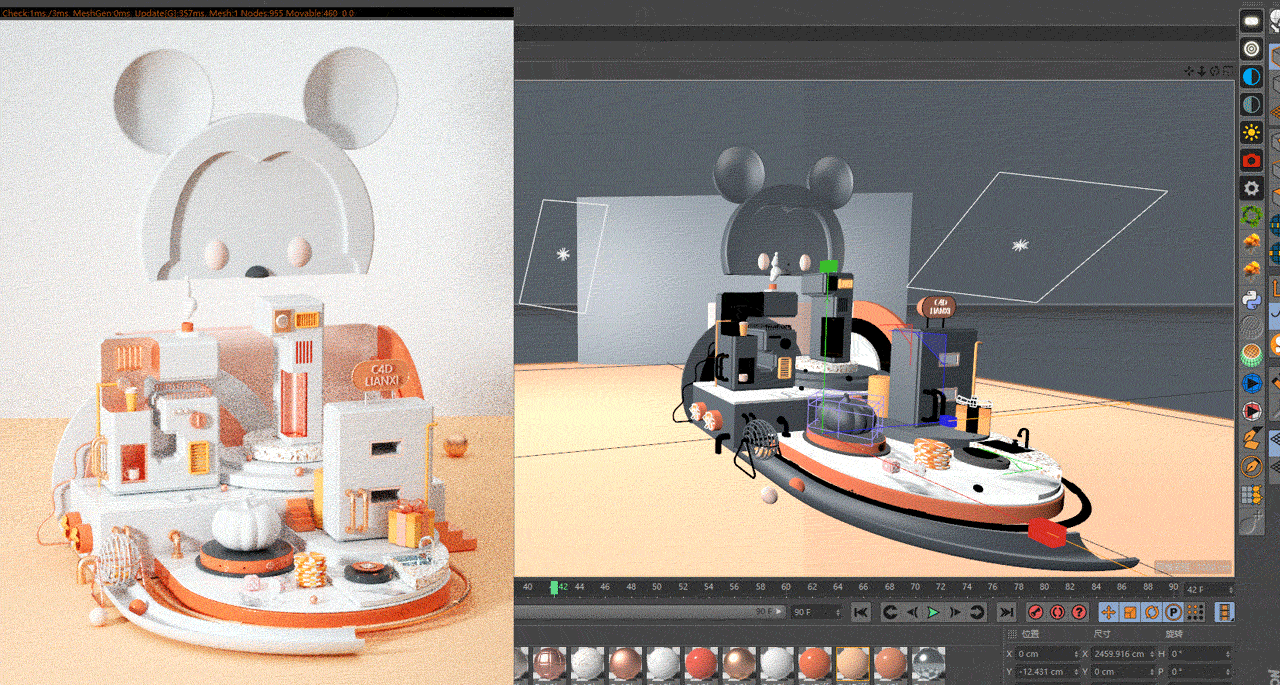
Task: Select the highlighted peach material swatch
Action: coord(852,664)
